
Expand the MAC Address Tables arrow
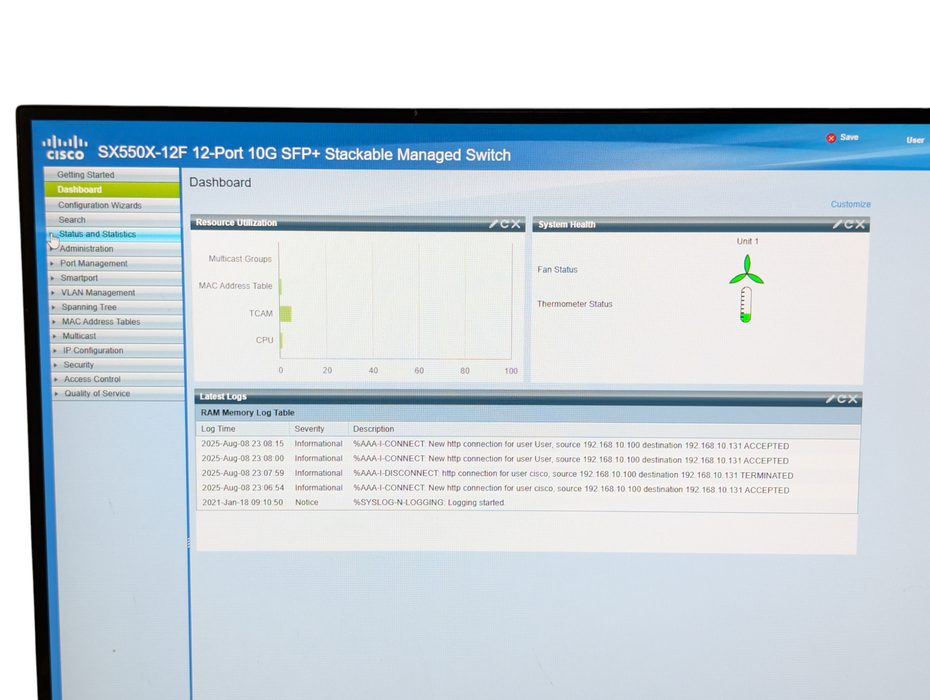[54, 322]
